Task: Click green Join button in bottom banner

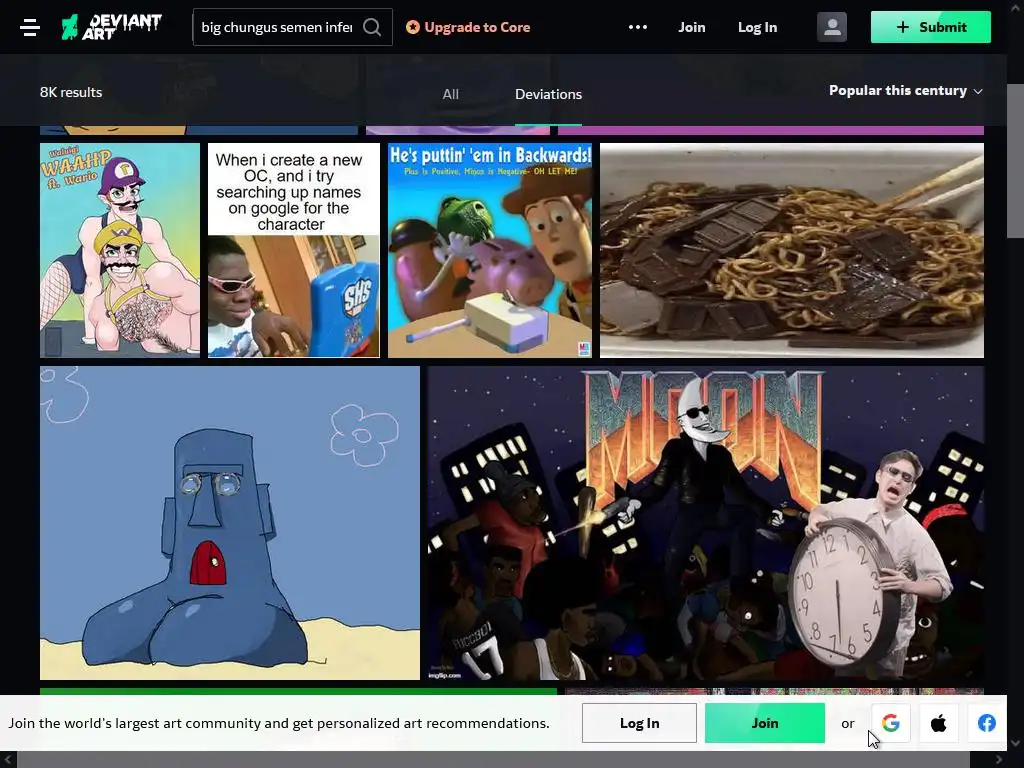Action: (765, 723)
